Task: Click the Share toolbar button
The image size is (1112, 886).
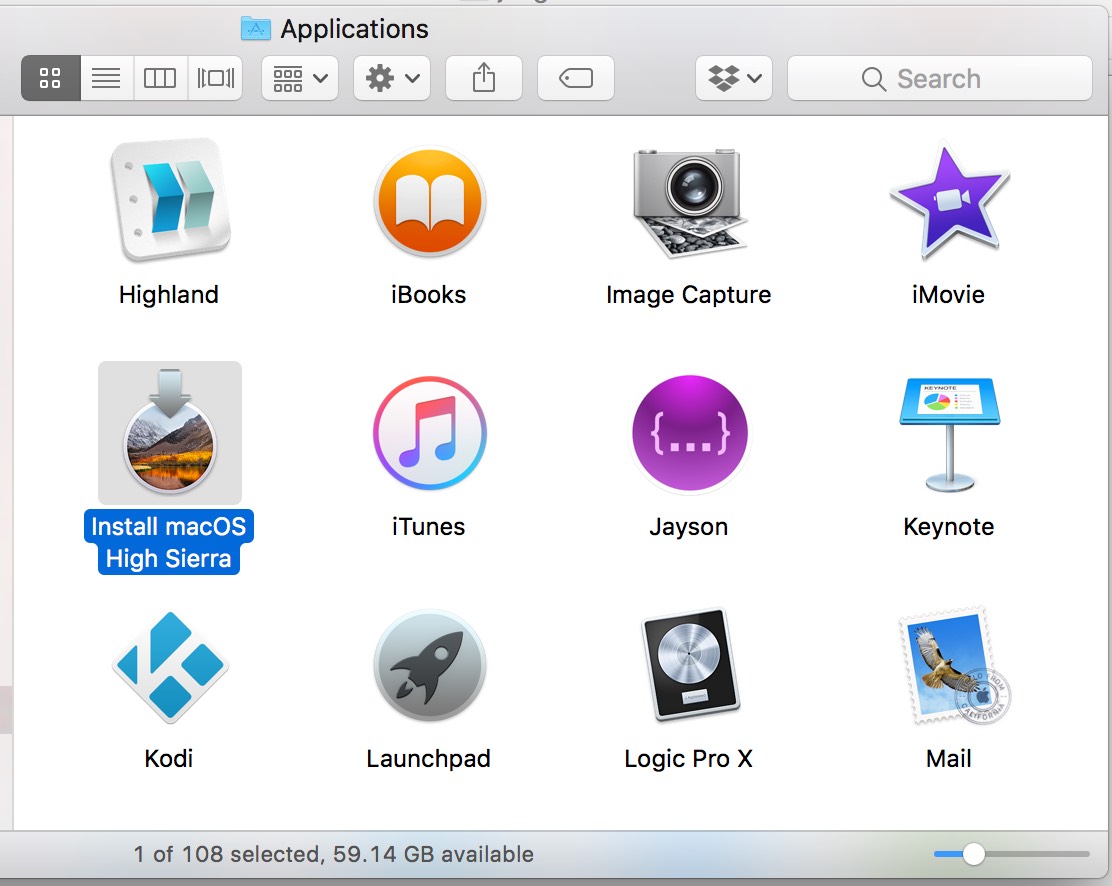Action: pos(484,78)
